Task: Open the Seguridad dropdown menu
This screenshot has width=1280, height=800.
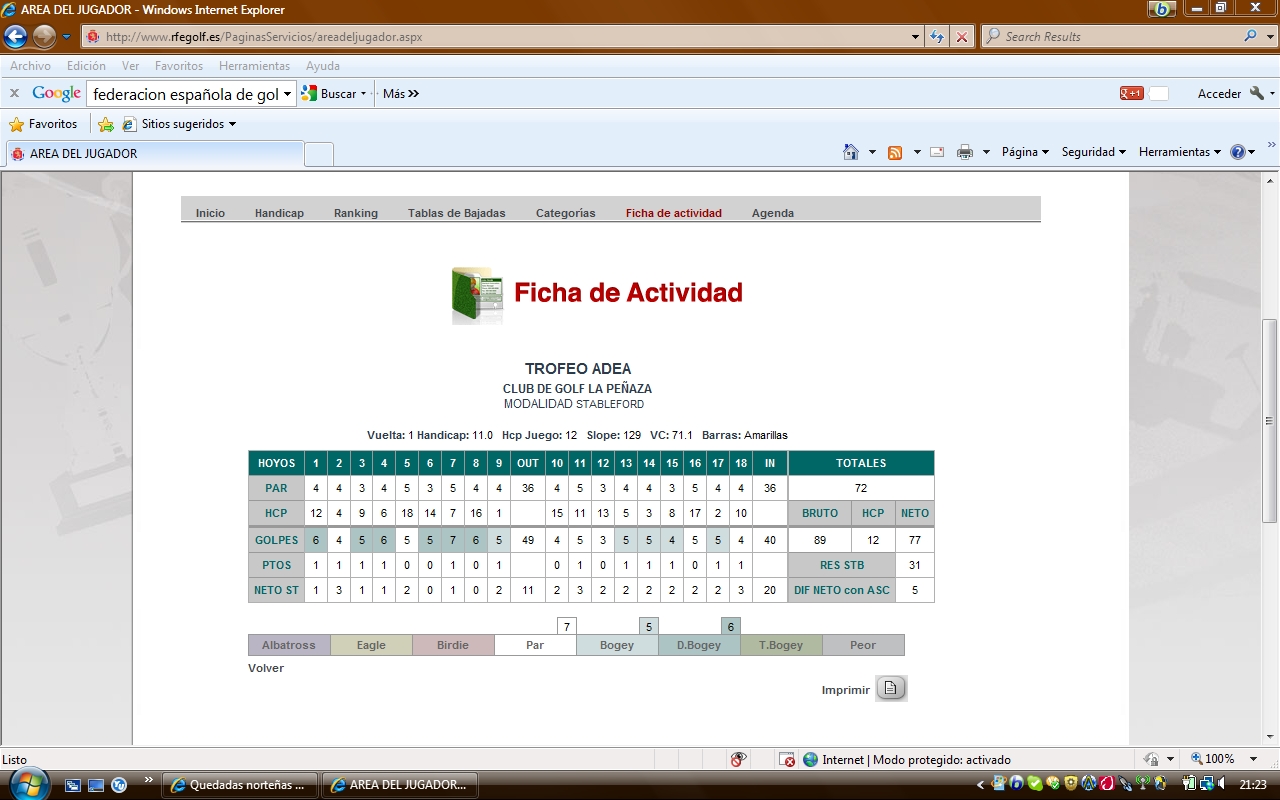Action: tap(1094, 152)
